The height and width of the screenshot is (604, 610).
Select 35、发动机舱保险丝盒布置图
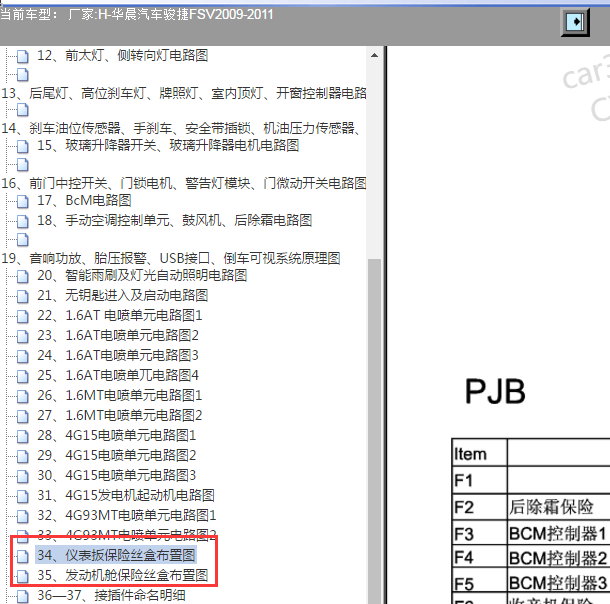123,575
